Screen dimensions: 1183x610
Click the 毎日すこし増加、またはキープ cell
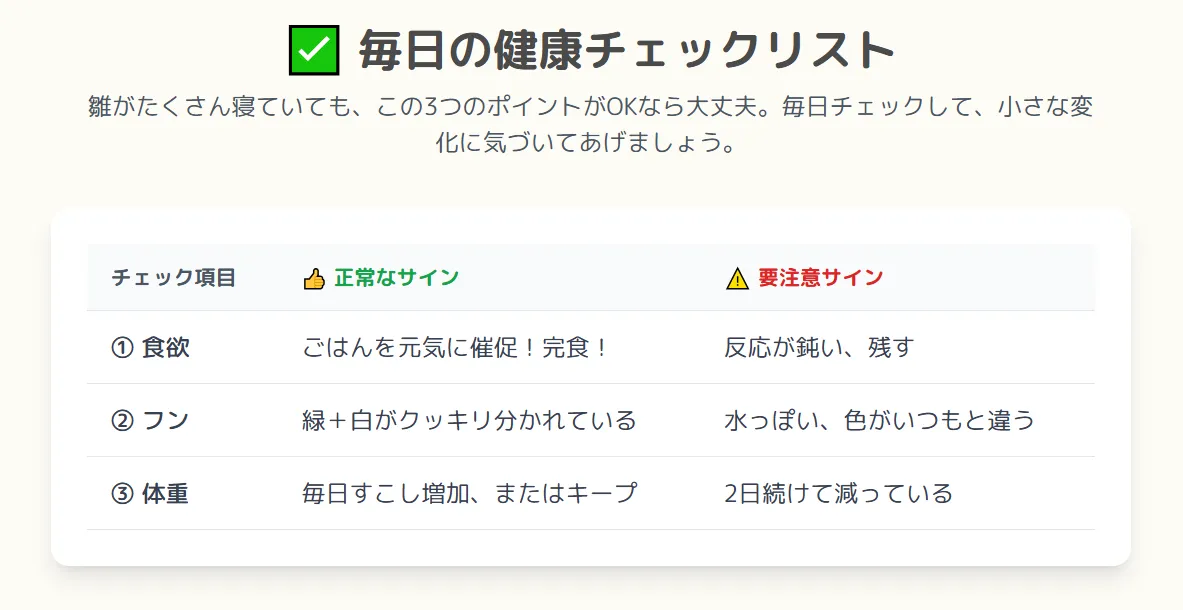469,494
